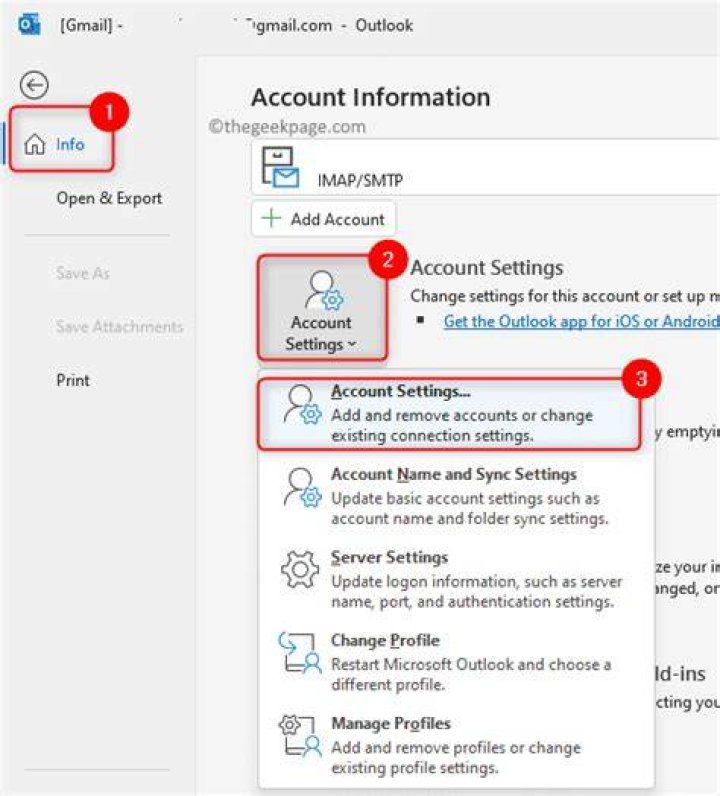Open the Open & Export page
This screenshot has width=720, height=796.
[109, 198]
